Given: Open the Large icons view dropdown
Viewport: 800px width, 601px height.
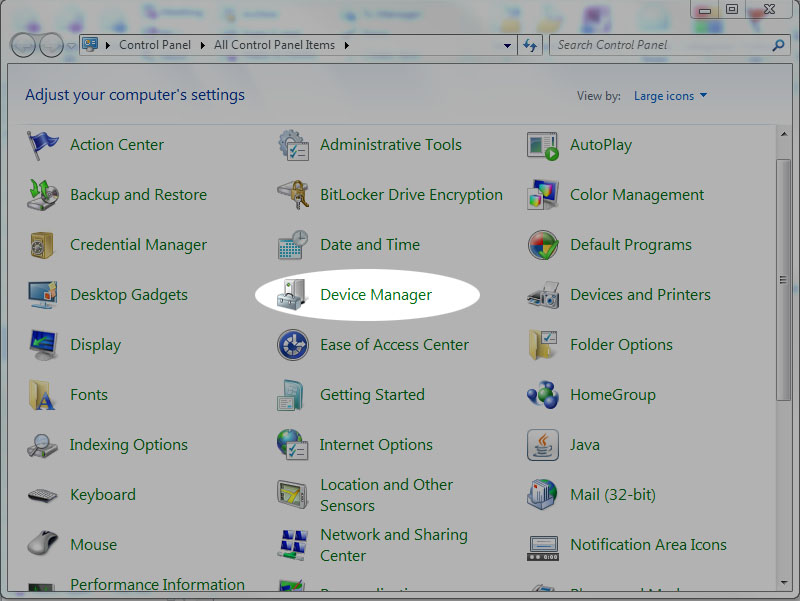Looking at the screenshot, I should click(x=670, y=96).
